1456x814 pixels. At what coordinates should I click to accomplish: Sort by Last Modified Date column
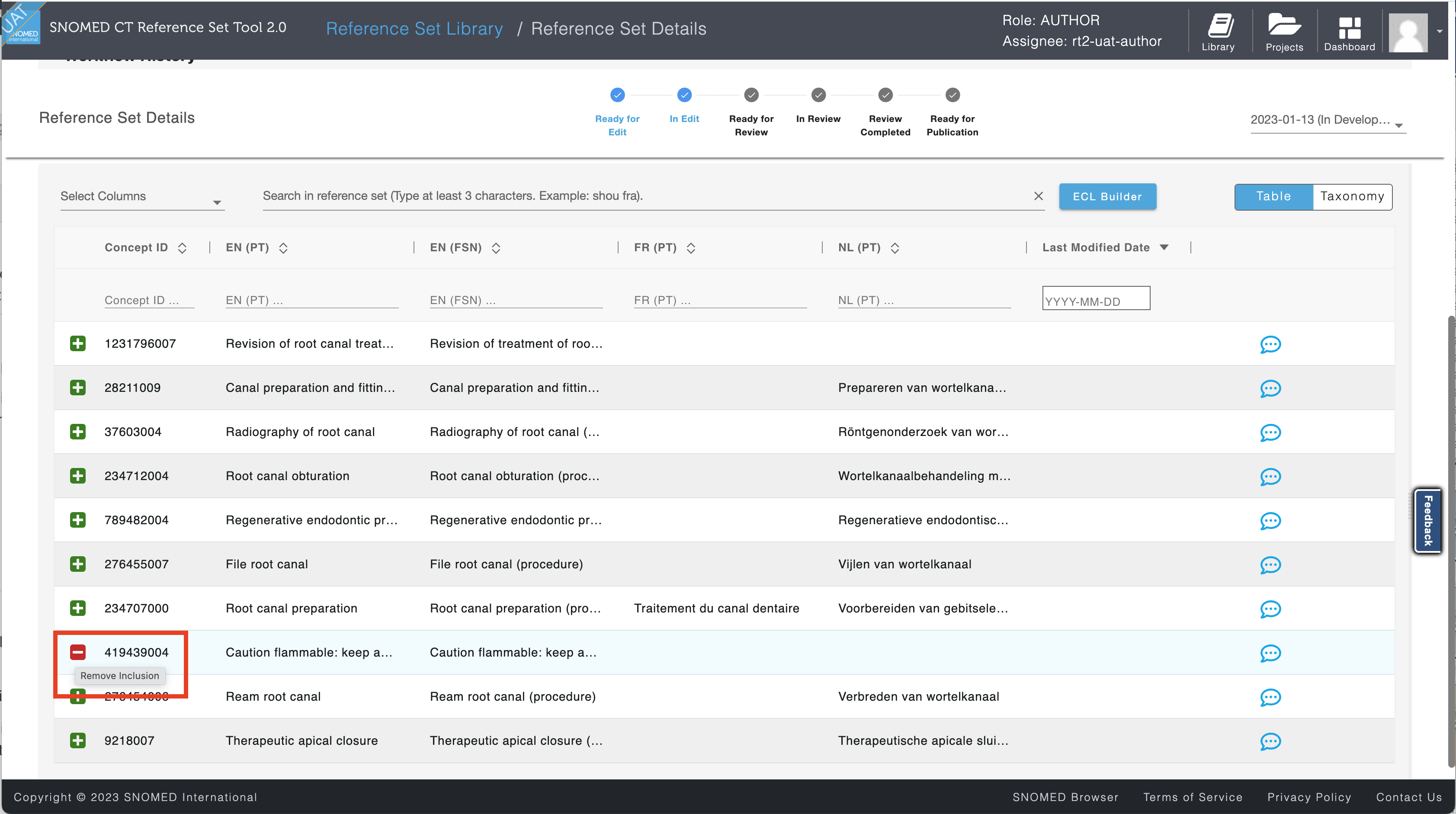[1164, 247]
